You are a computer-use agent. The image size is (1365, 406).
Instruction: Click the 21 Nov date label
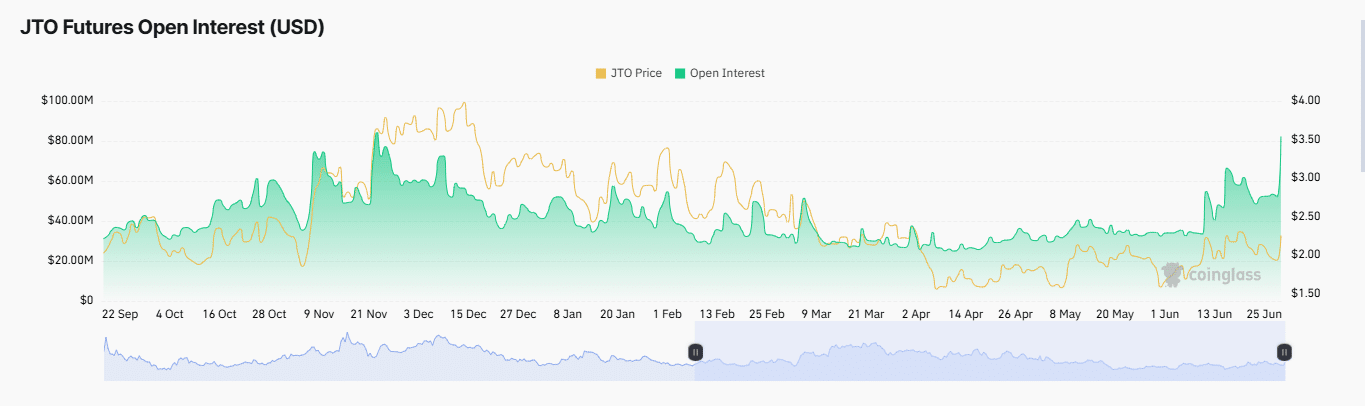369,314
